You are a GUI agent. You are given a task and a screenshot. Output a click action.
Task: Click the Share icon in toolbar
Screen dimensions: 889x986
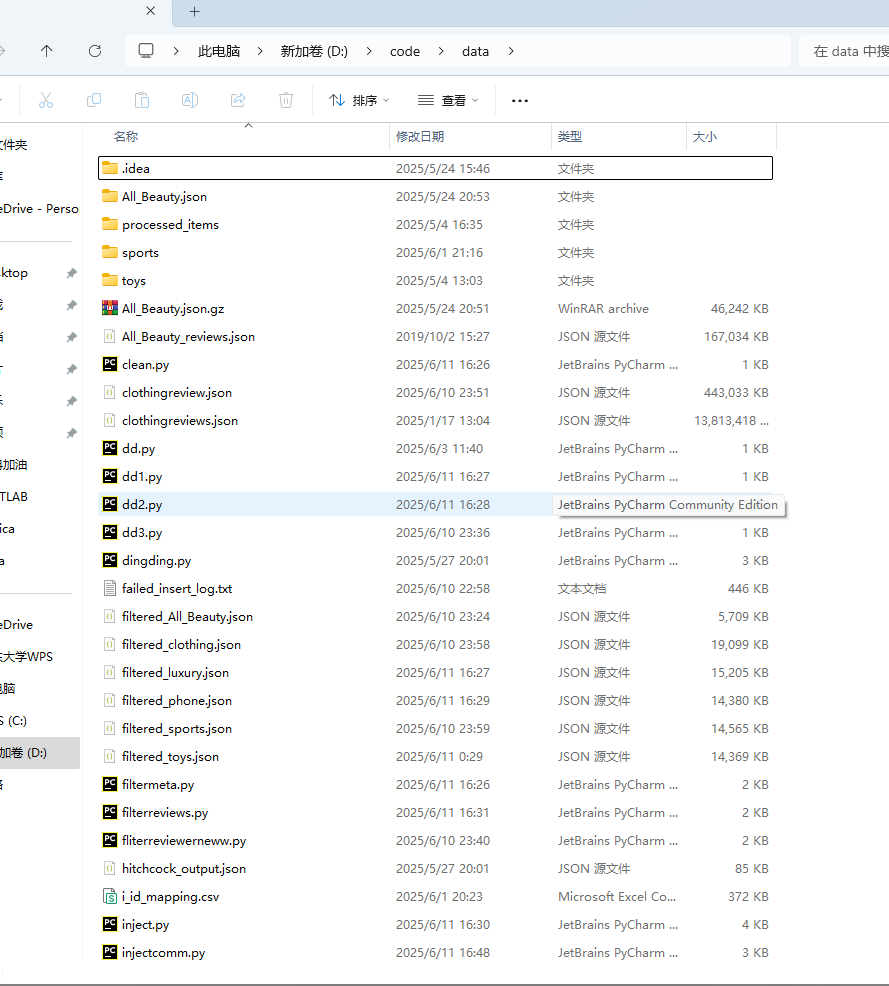pyautogui.click(x=238, y=100)
